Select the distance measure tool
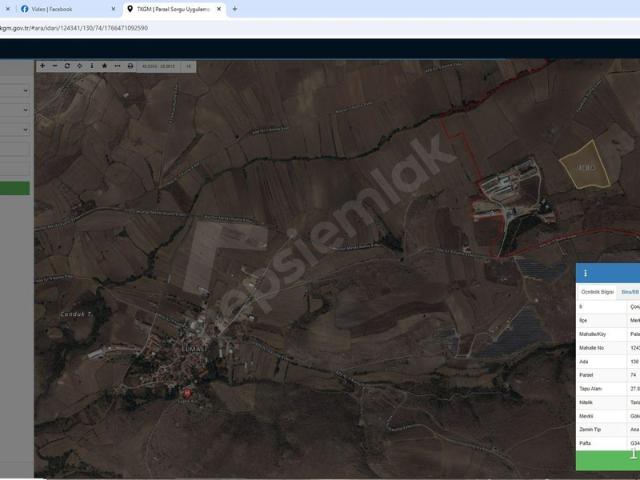Viewport: 640px width, 480px height. click(118, 66)
